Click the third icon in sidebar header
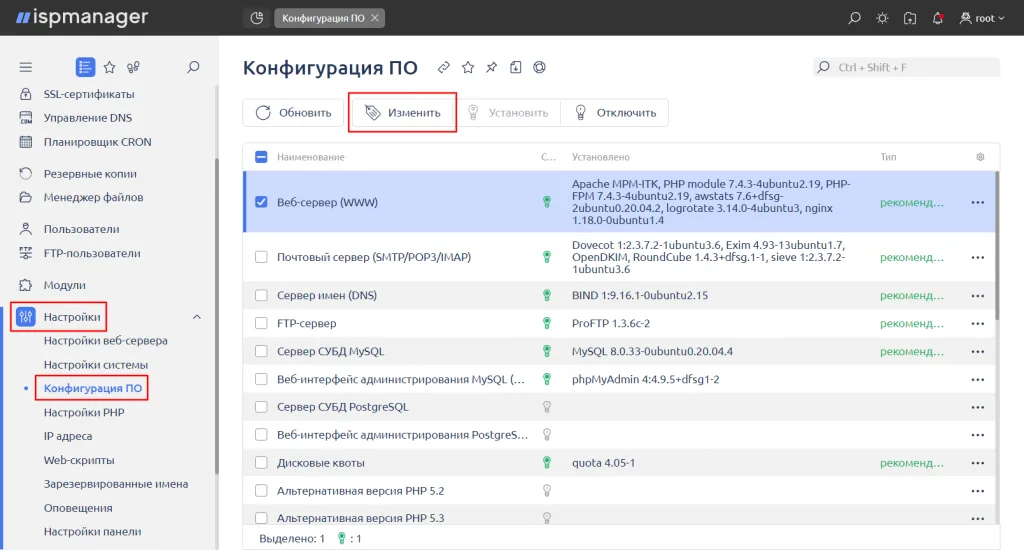Image resolution: width=1024 pixels, height=550 pixels. pyautogui.click(x=133, y=67)
